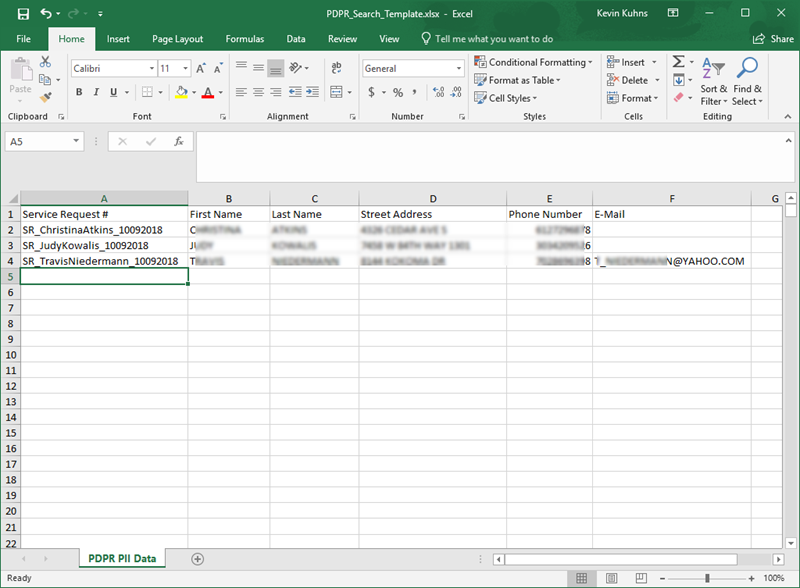Screen dimensions: 800x588
Task: Open the Calibri font name dropdown
Action: pyautogui.click(x=151, y=68)
